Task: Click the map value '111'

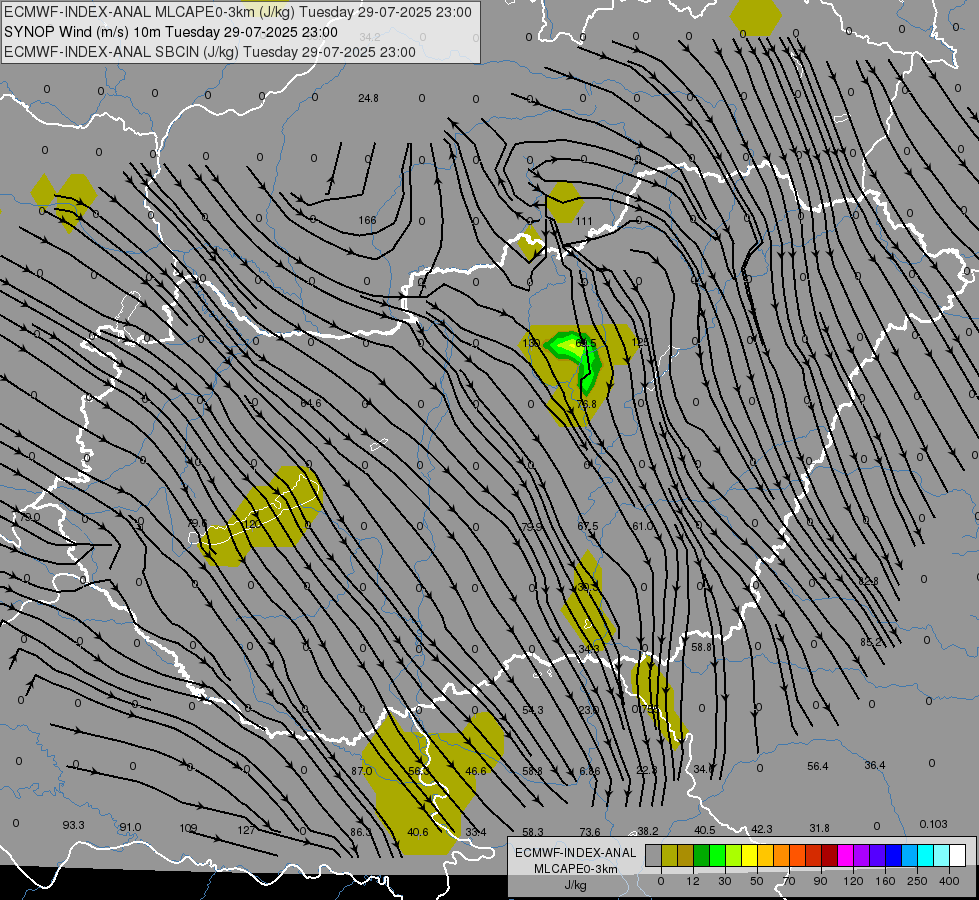Action: click(584, 221)
